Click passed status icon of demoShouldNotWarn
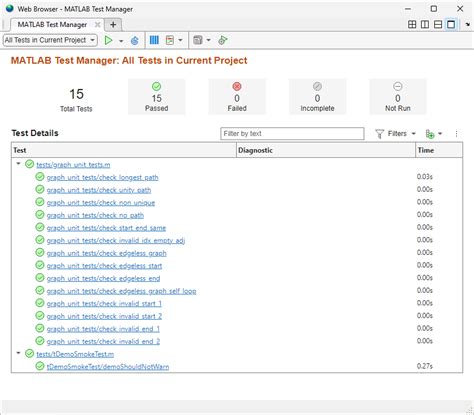The image size is (474, 415). click(x=40, y=366)
